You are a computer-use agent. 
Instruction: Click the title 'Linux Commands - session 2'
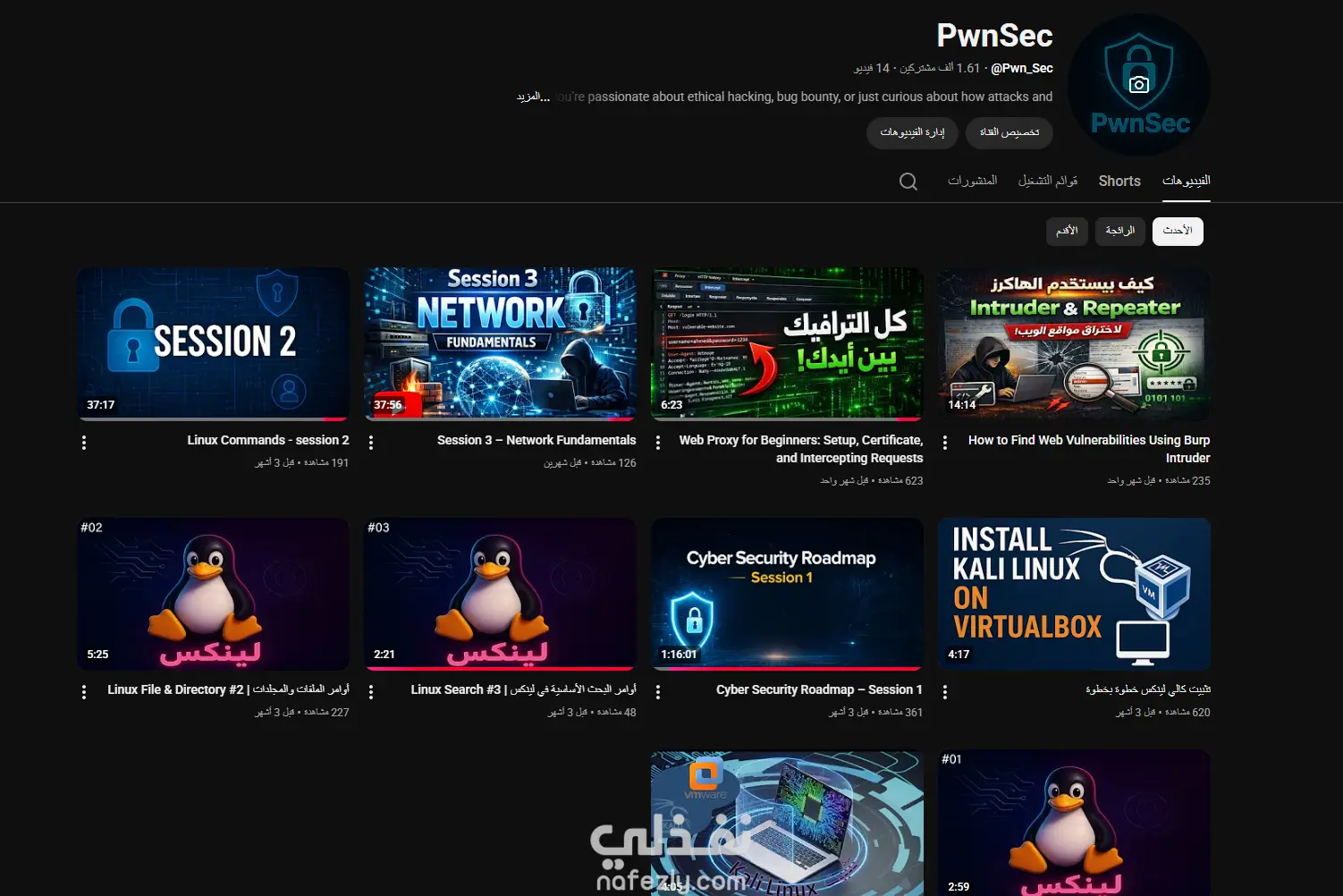coord(268,440)
